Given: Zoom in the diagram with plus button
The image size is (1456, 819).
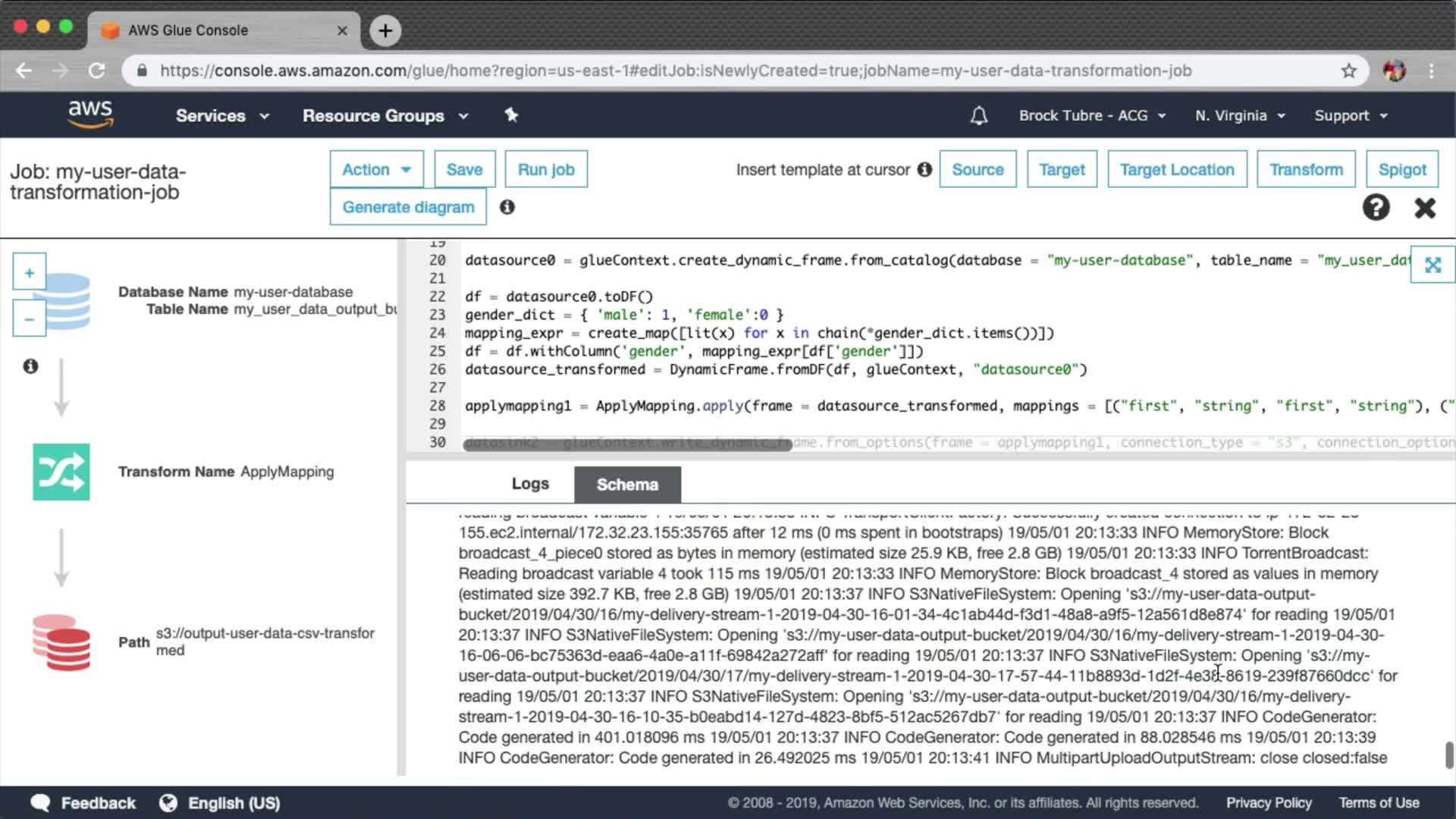Looking at the screenshot, I should 30,272.
